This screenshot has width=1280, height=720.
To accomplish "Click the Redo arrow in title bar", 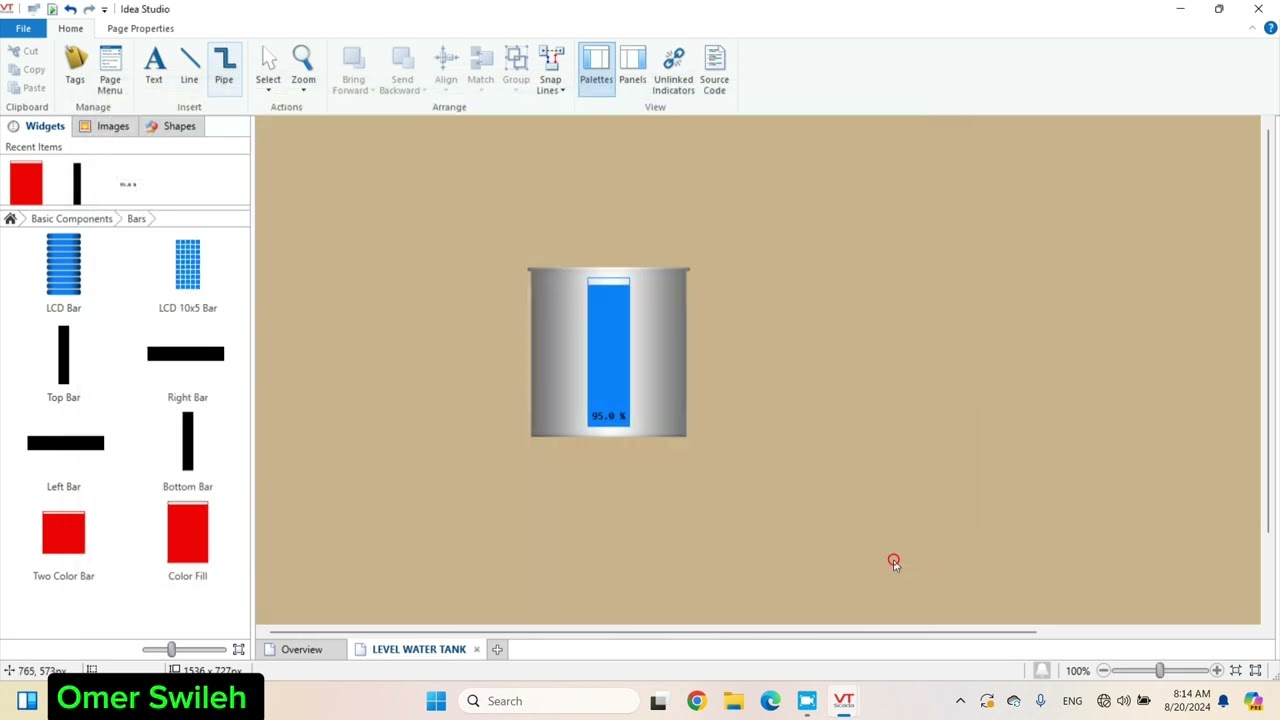I will 89,9.
